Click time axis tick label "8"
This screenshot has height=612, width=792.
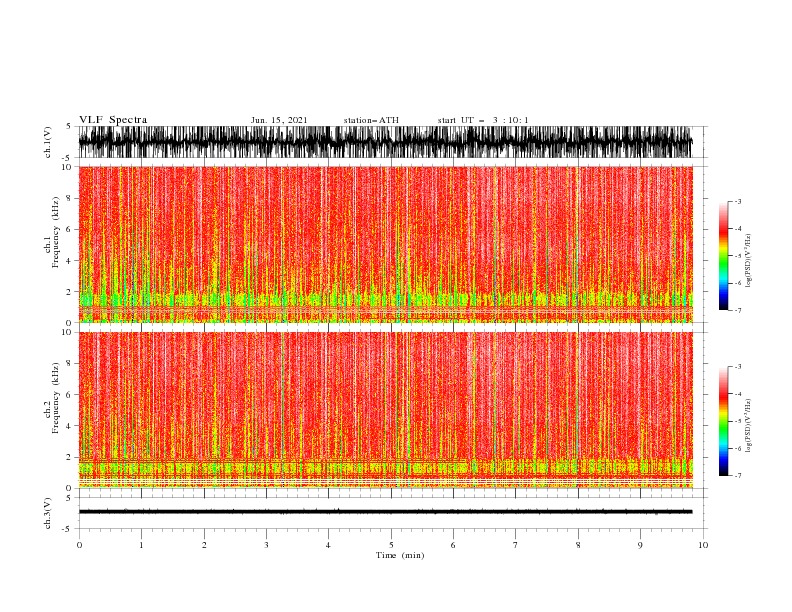click(578, 545)
